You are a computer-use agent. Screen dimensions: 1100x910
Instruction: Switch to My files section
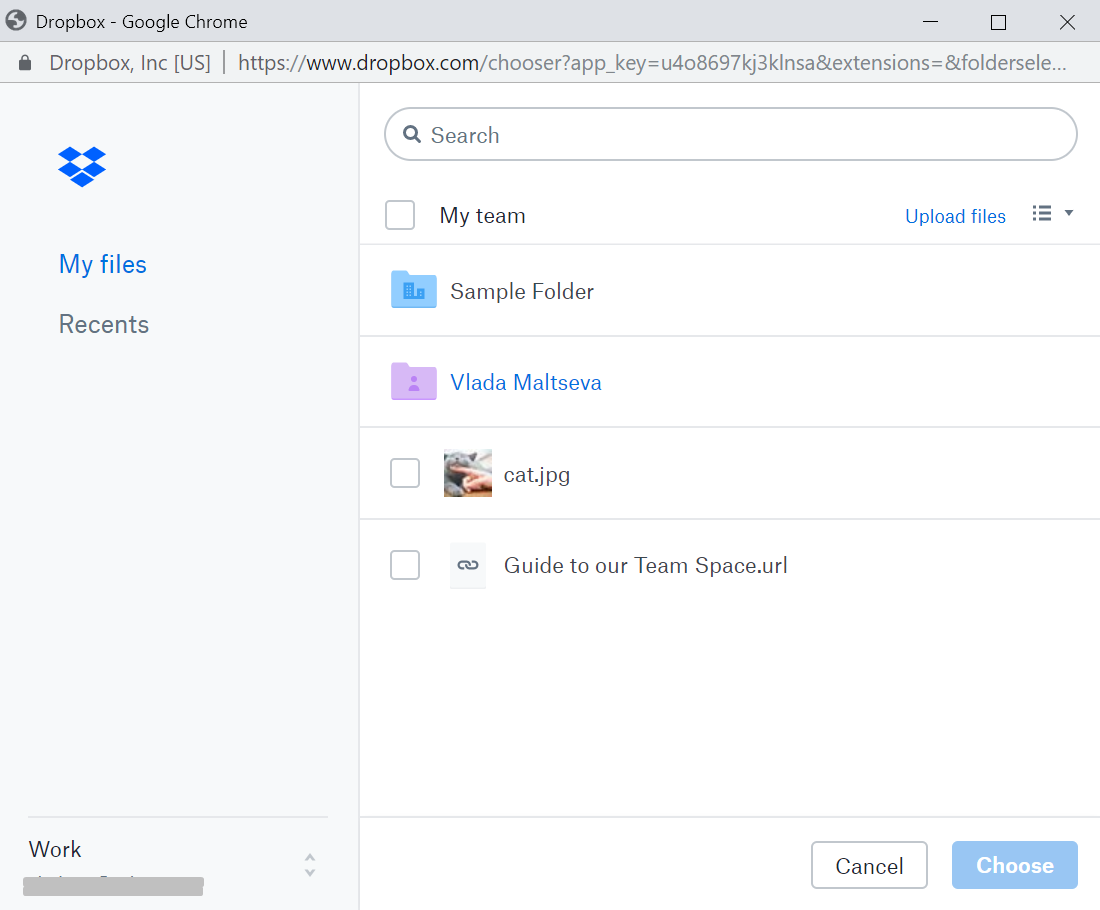(x=103, y=264)
